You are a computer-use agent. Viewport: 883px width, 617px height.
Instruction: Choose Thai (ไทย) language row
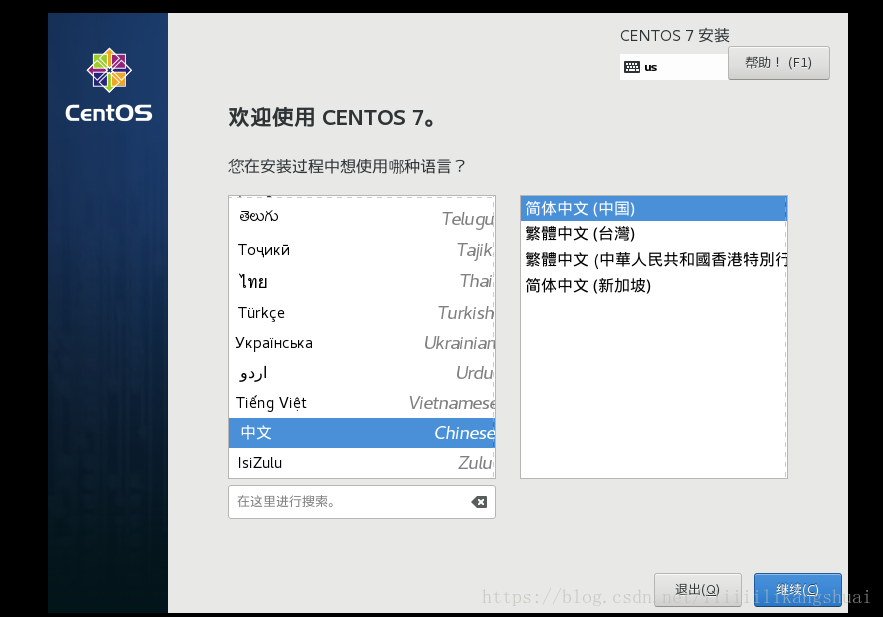coord(362,281)
